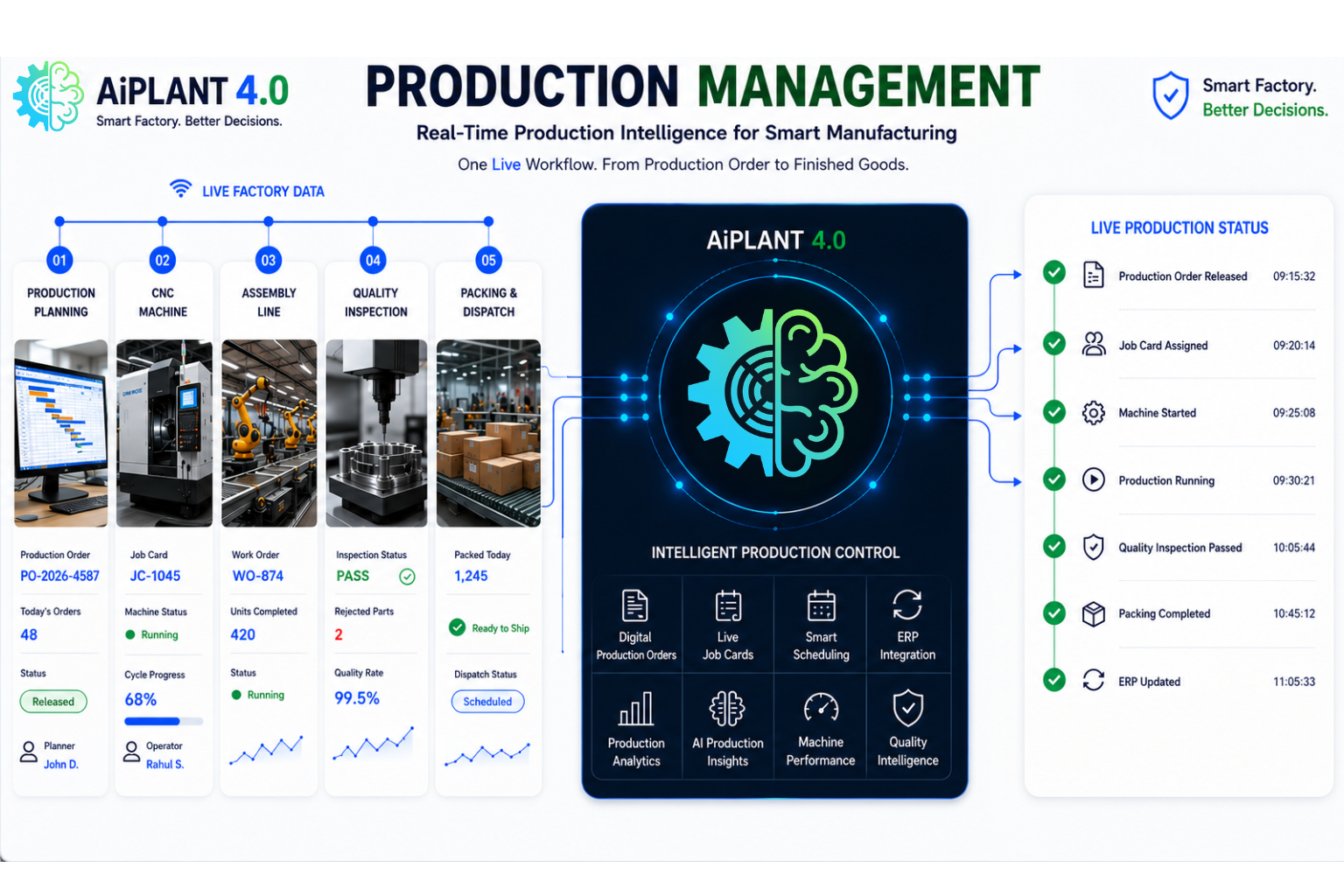Click the Production Order Released document icon
Image resolution: width=1344 pixels, height=896 pixels.
point(1094,275)
